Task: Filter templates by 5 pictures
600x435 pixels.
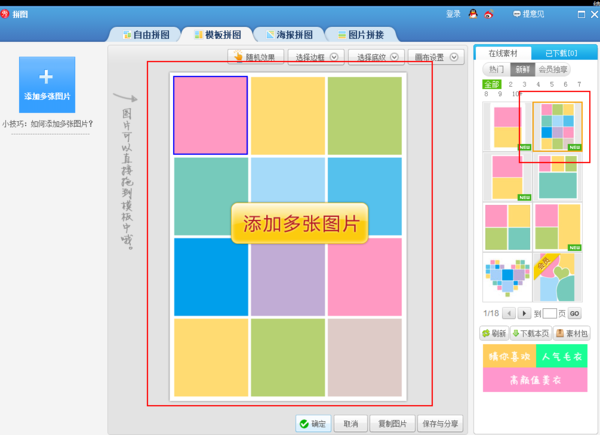Action: point(551,84)
